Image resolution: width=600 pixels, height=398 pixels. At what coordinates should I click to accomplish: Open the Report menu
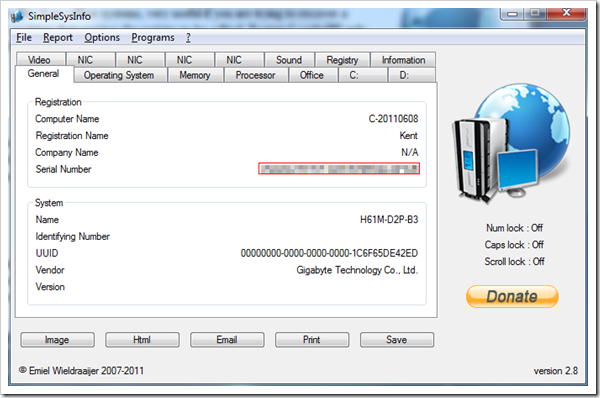pyautogui.click(x=58, y=38)
